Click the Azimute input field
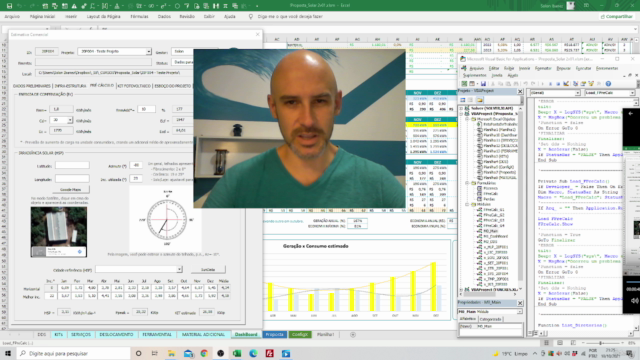Viewport: 640px width, 360px height. coord(136,165)
